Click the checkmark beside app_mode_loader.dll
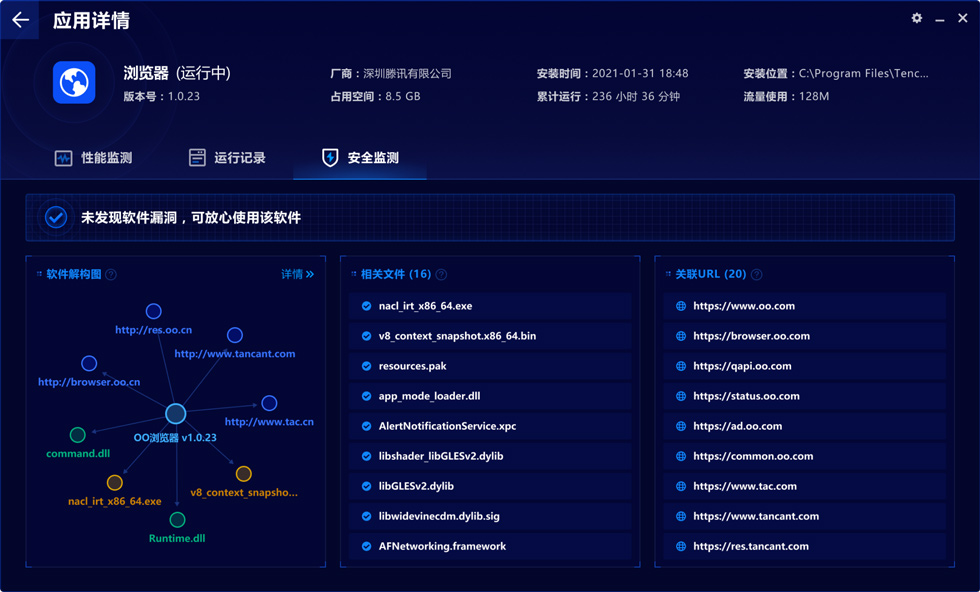Screen dimensions: 980x592 click(366, 396)
